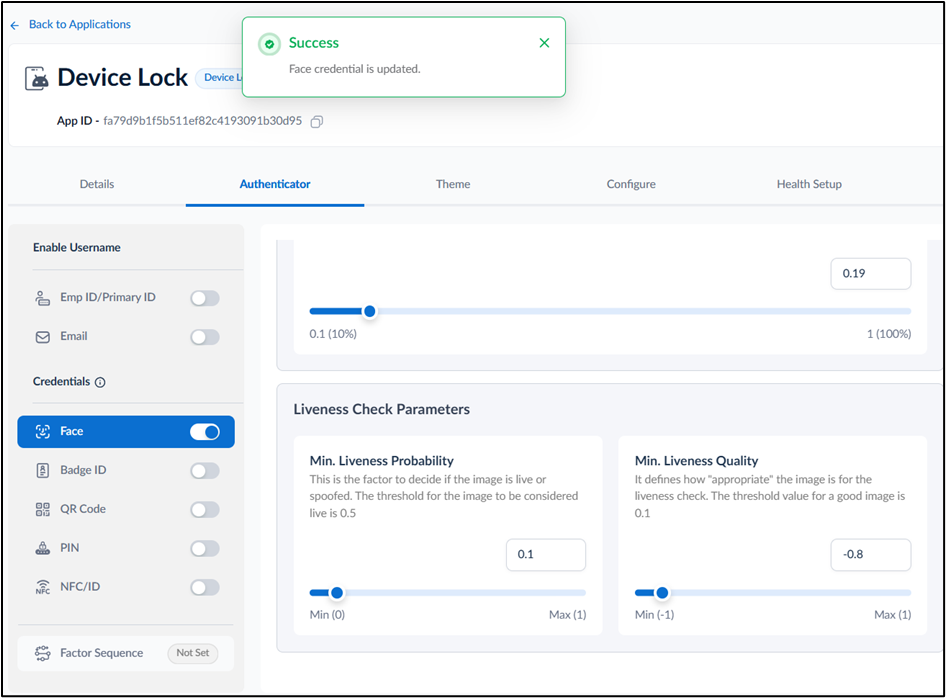Dismiss the Success notification with X

(x=544, y=43)
